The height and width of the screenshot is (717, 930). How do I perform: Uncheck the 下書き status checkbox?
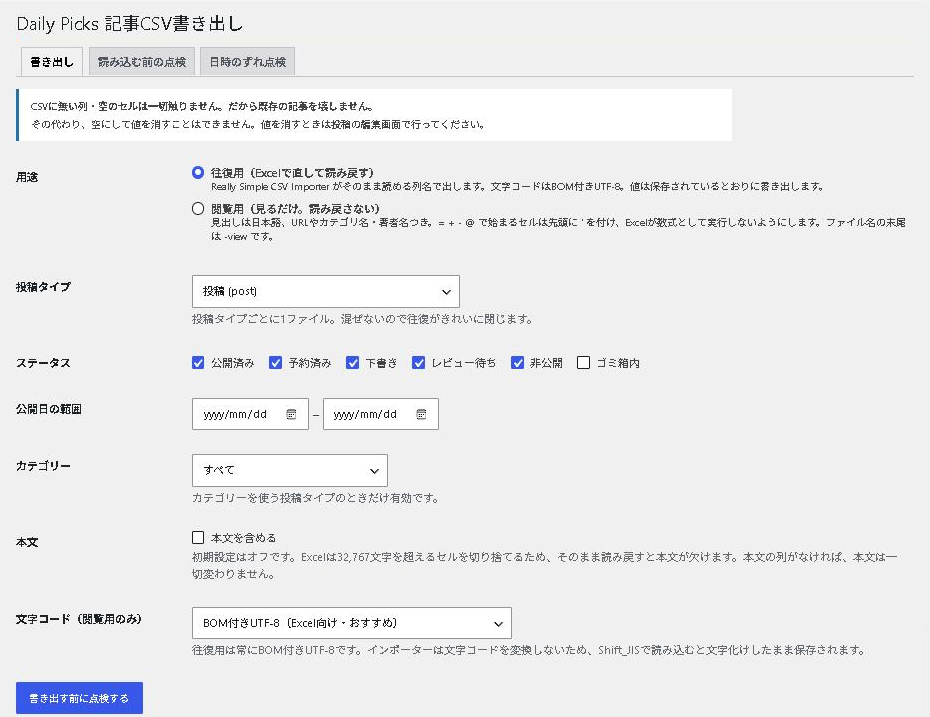[352, 362]
